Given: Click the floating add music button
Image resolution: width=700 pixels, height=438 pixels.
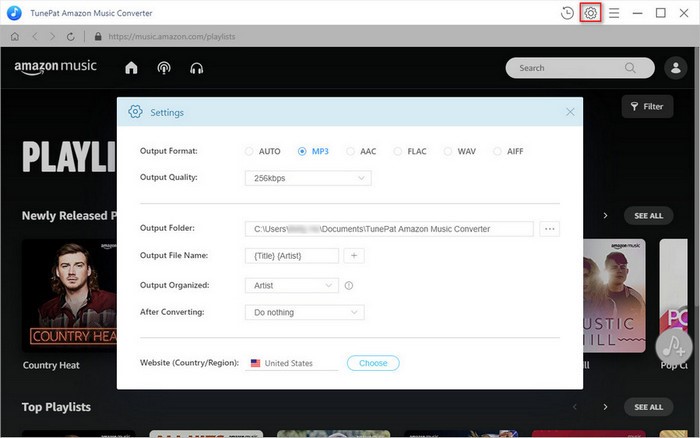Looking at the screenshot, I should [675, 346].
